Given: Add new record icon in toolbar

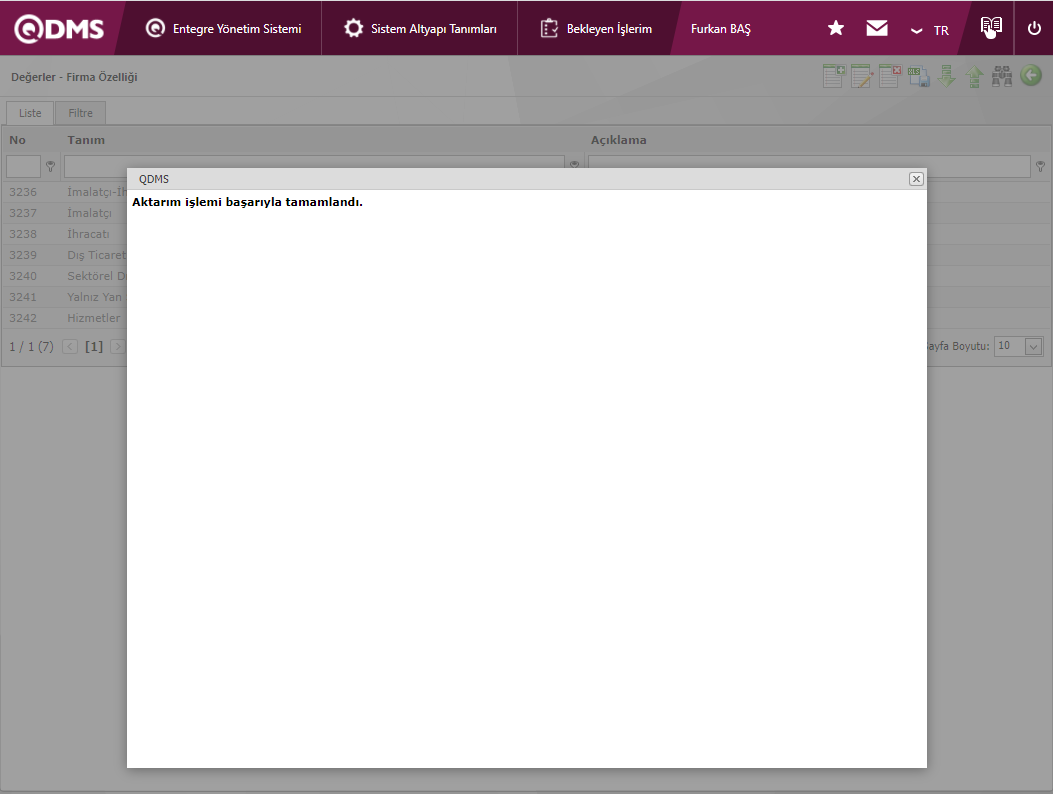Looking at the screenshot, I should click(834, 76).
